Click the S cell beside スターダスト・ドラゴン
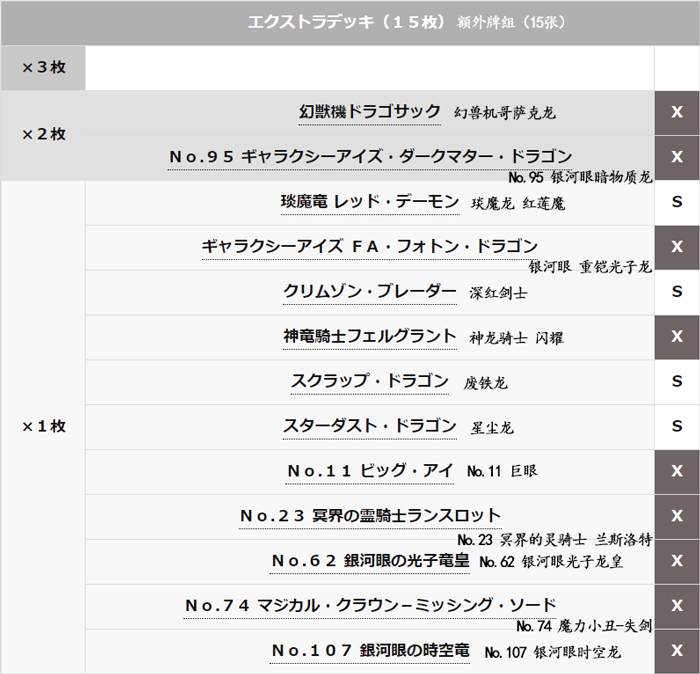Viewport: 700px width, 674px height. click(x=677, y=426)
